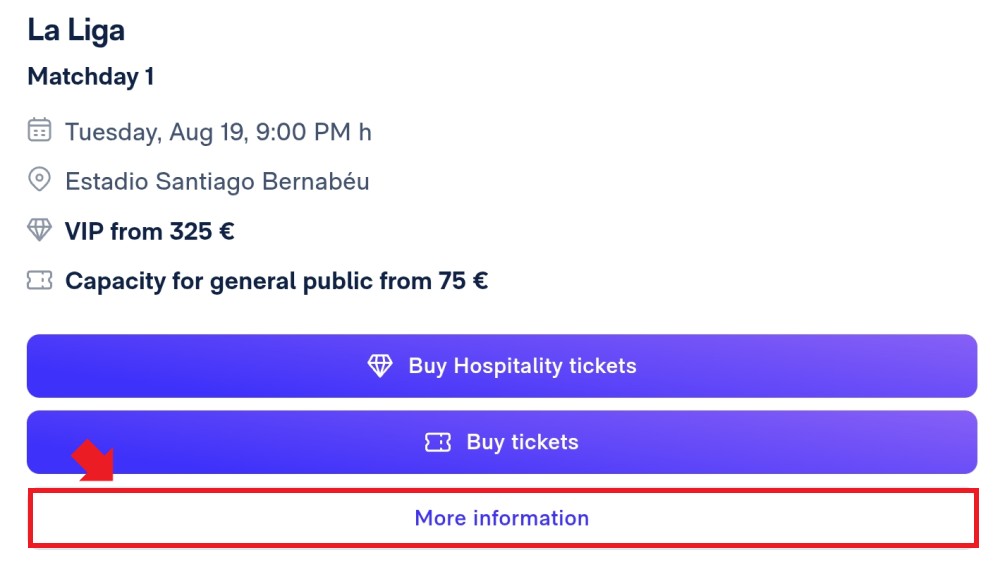Click the 9:00 PM kick-off time
The image size is (1000, 579).
(x=304, y=132)
